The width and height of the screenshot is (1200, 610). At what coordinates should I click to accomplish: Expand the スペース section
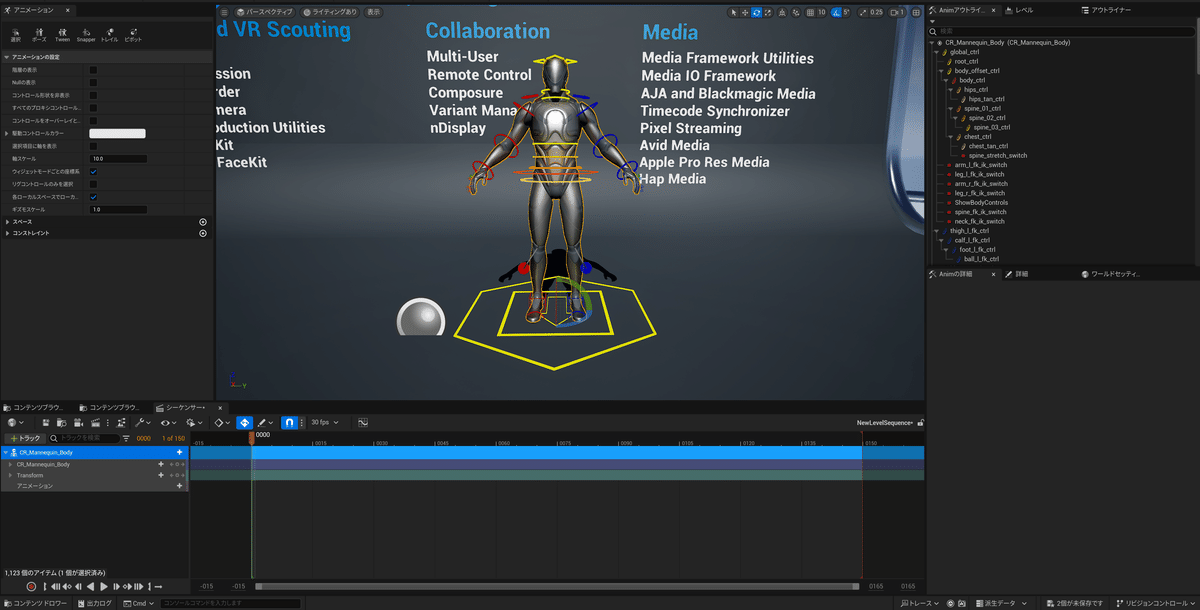pyautogui.click(x=6, y=222)
